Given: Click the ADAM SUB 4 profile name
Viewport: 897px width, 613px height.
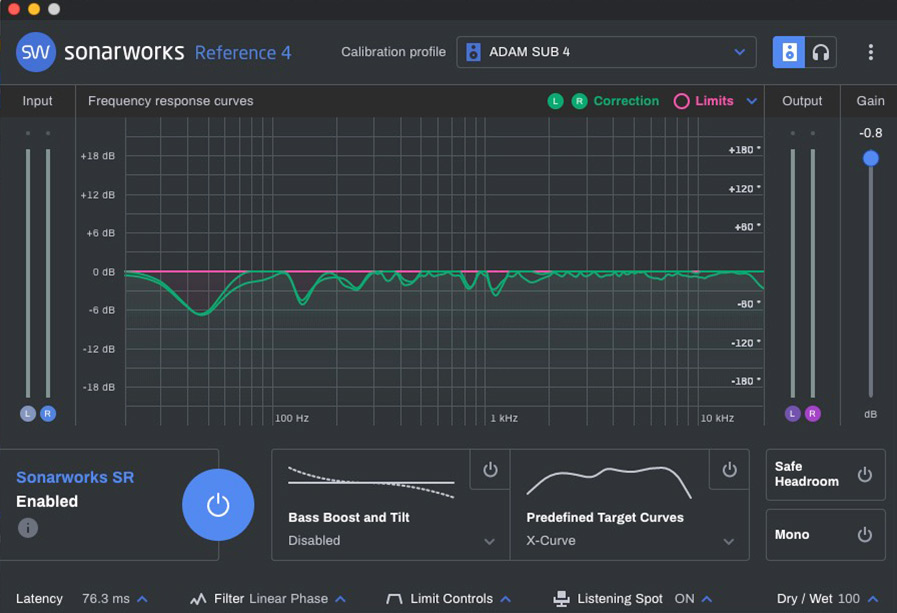Looking at the screenshot, I should pyautogui.click(x=529, y=52).
